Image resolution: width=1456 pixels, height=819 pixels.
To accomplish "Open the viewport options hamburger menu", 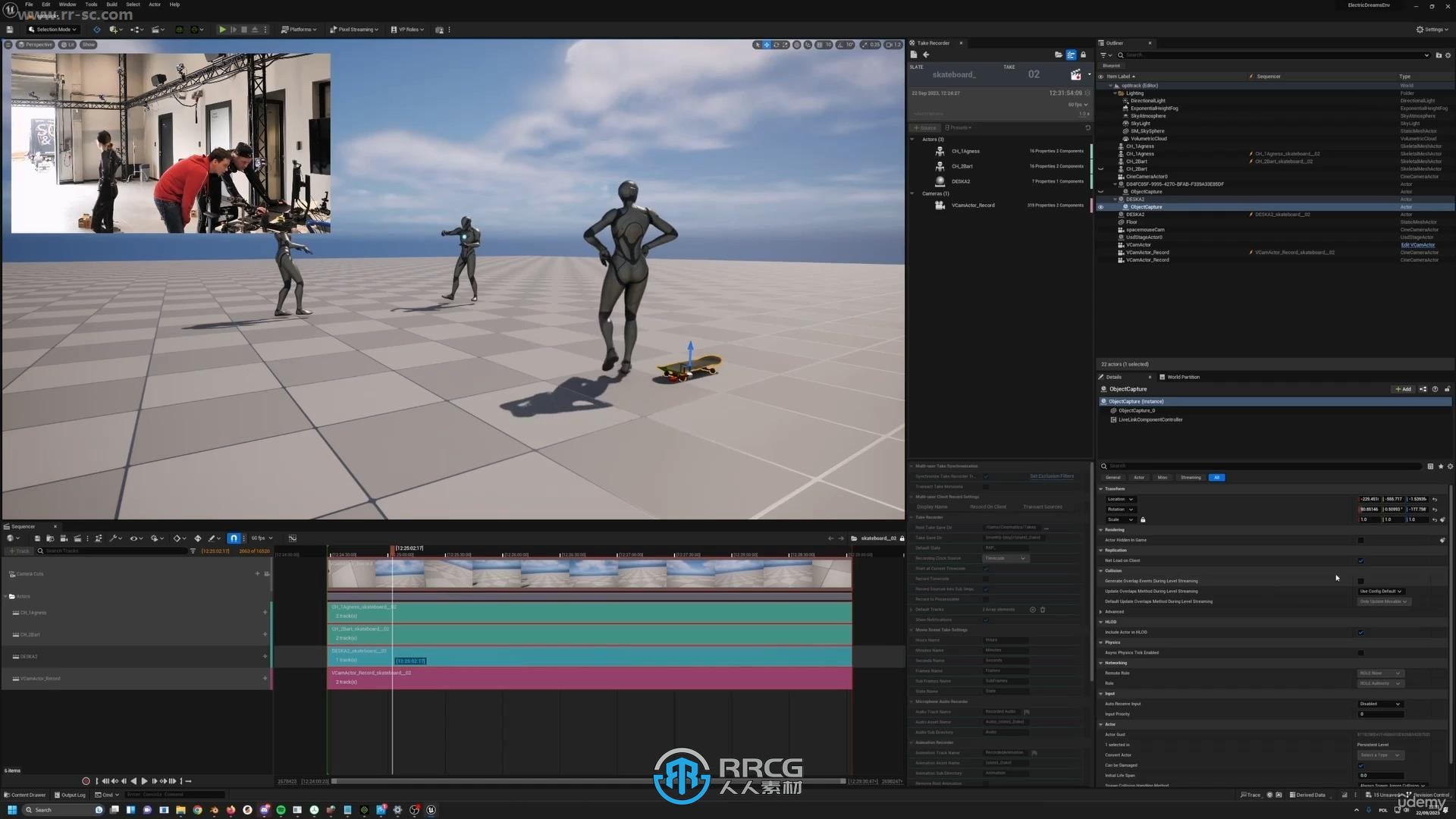I will click(8, 45).
